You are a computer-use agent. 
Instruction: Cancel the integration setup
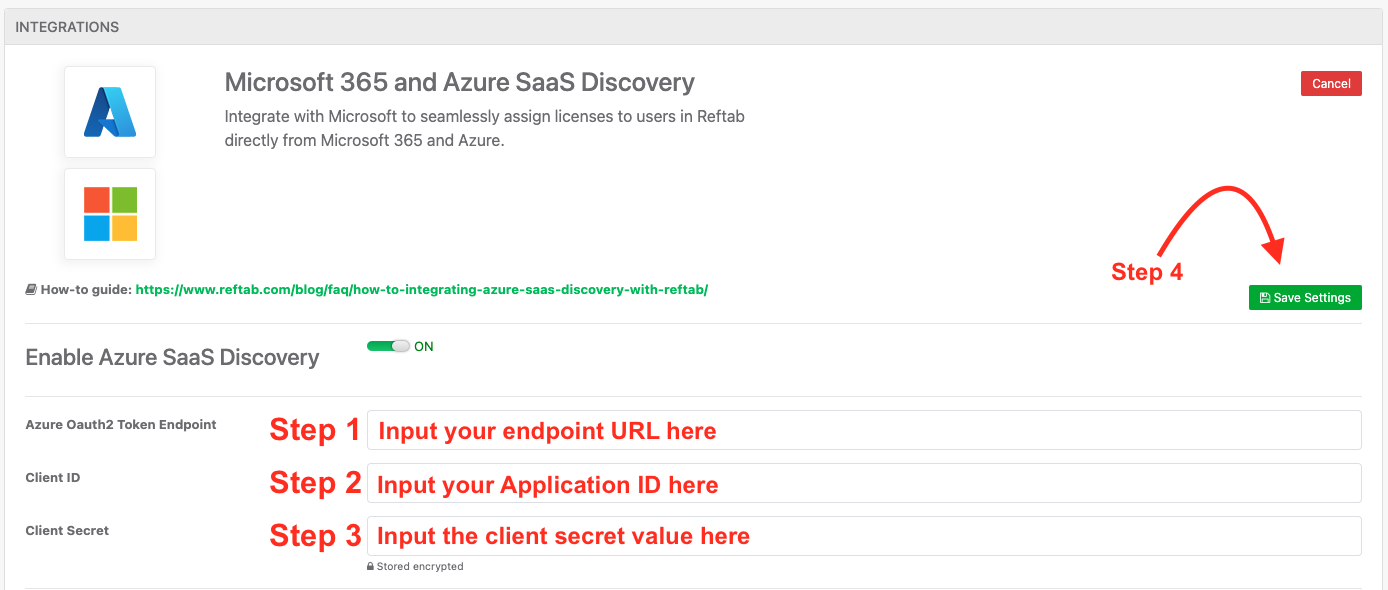(x=1331, y=83)
